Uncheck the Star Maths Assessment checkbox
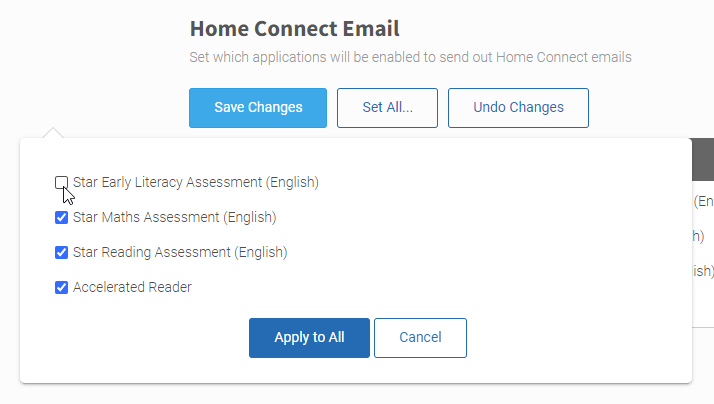Screen dimensions: 714x404 click(61, 218)
